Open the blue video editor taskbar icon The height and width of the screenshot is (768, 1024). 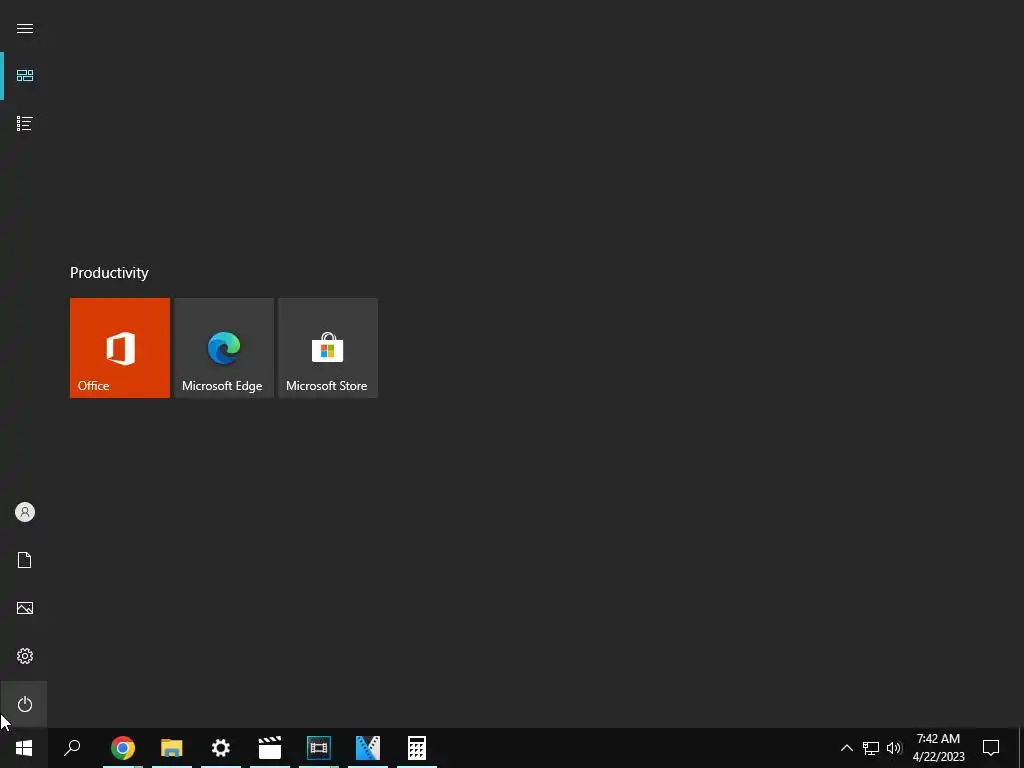(368, 748)
